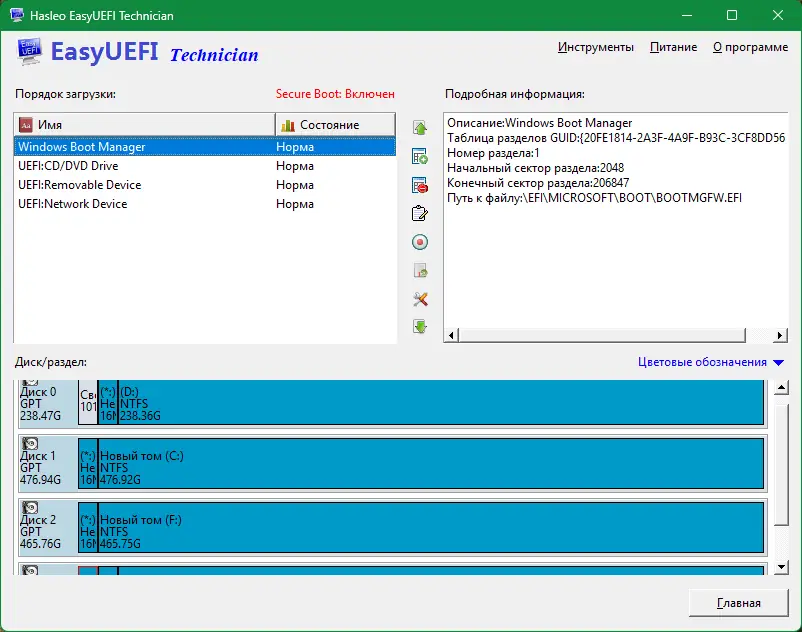The height and width of the screenshot is (632, 802).
Task: Sort boot list by Состояние column header
Action: (335, 125)
